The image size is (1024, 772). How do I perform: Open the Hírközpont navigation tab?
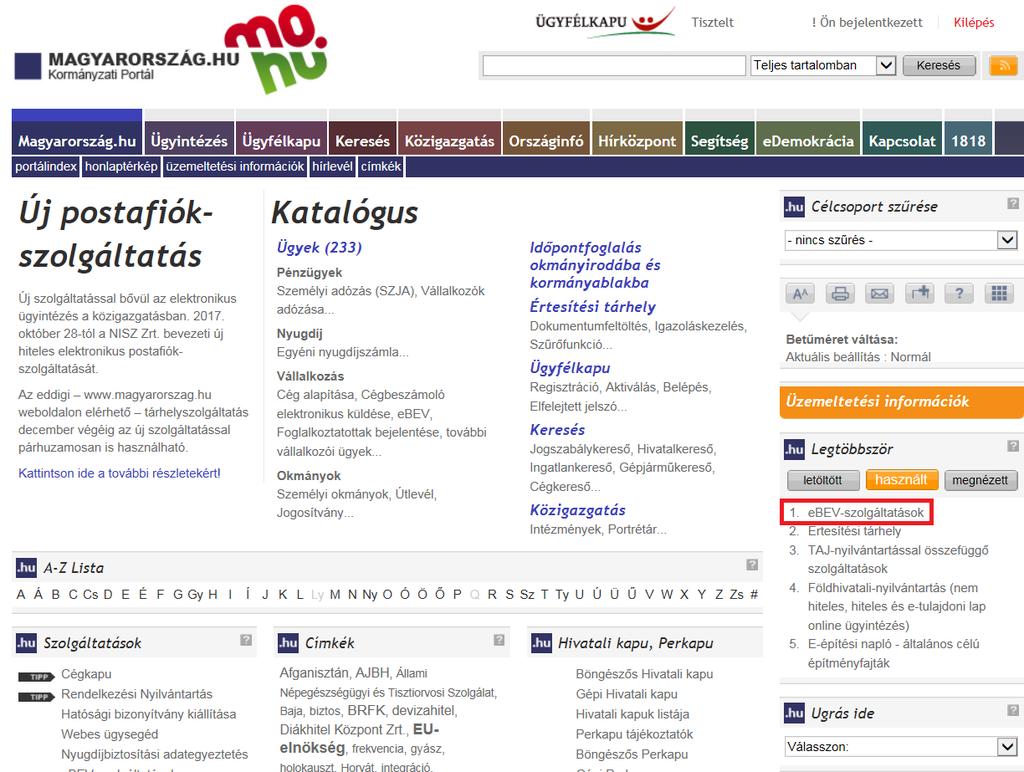pyautogui.click(x=637, y=140)
